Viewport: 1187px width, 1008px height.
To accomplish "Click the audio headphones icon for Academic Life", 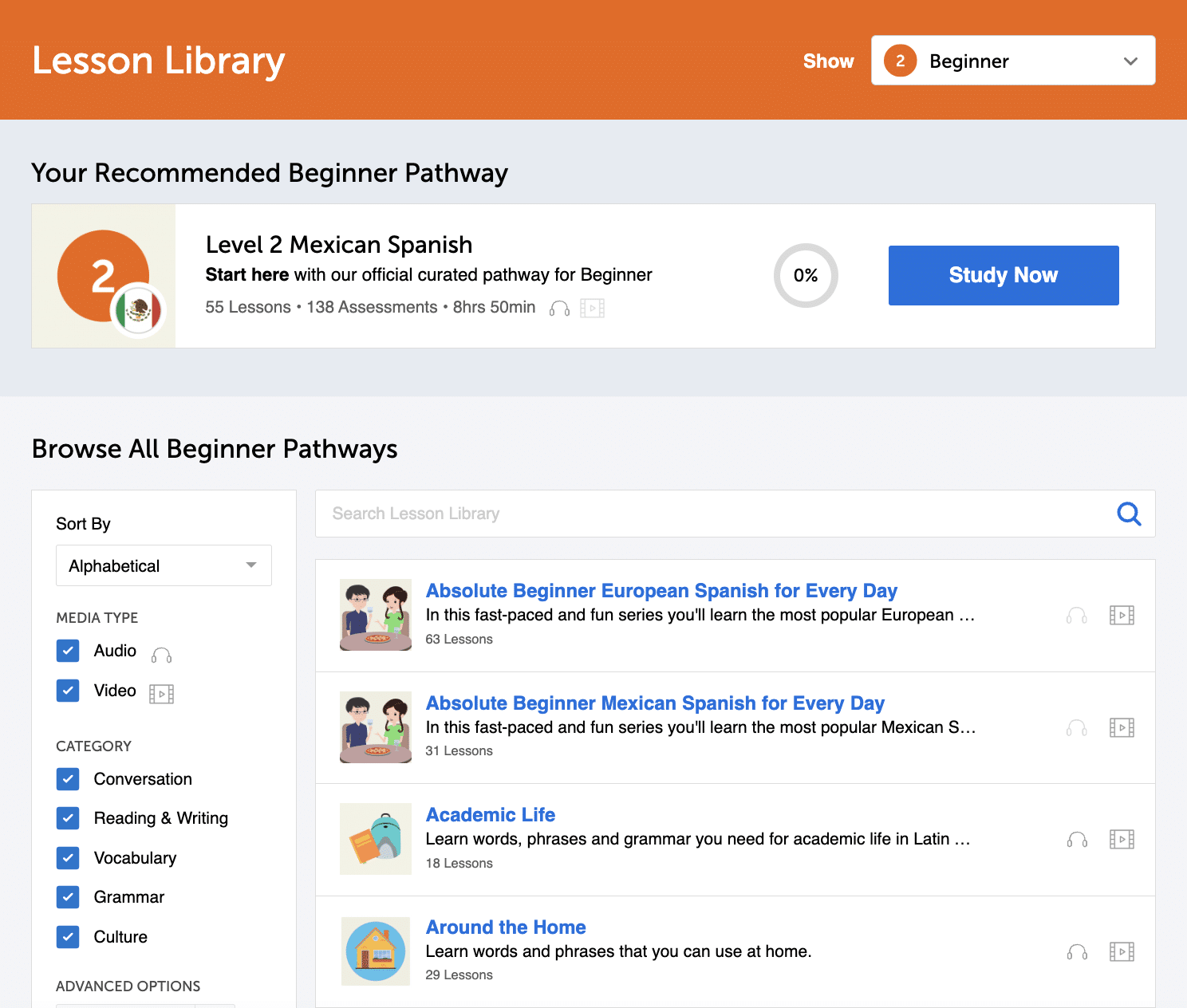I will (x=1076, y=839).
